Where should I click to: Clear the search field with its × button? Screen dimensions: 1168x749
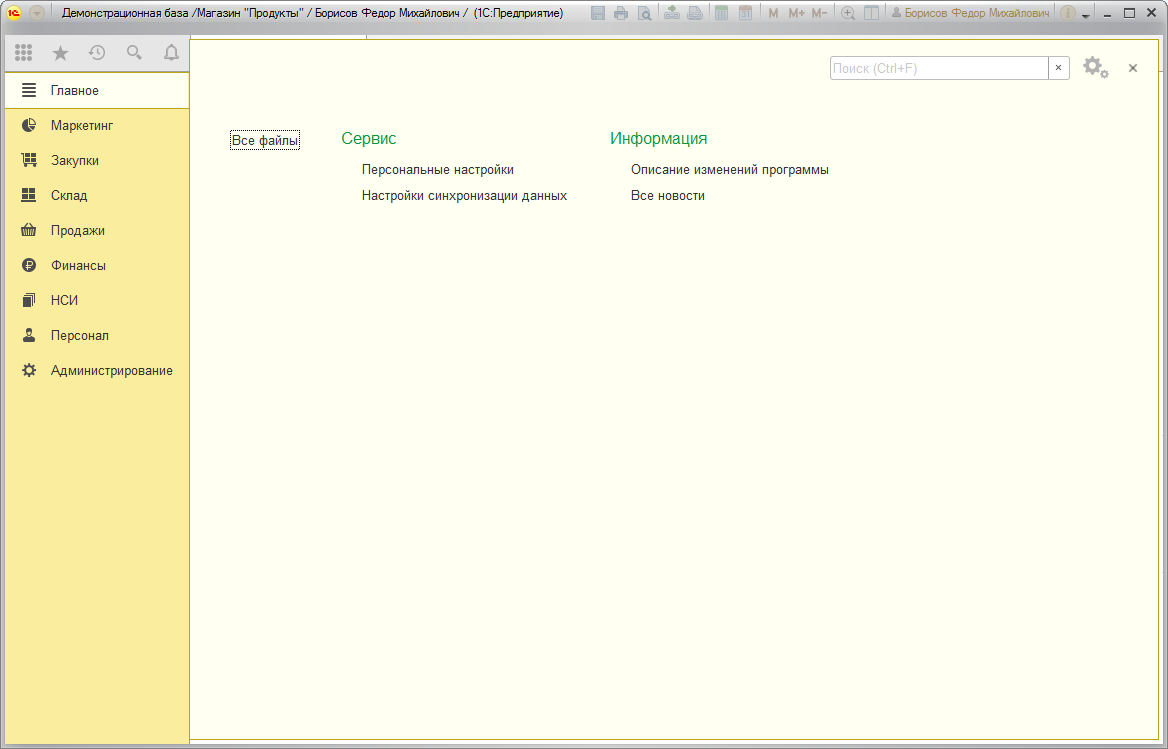pos(1058,68)
